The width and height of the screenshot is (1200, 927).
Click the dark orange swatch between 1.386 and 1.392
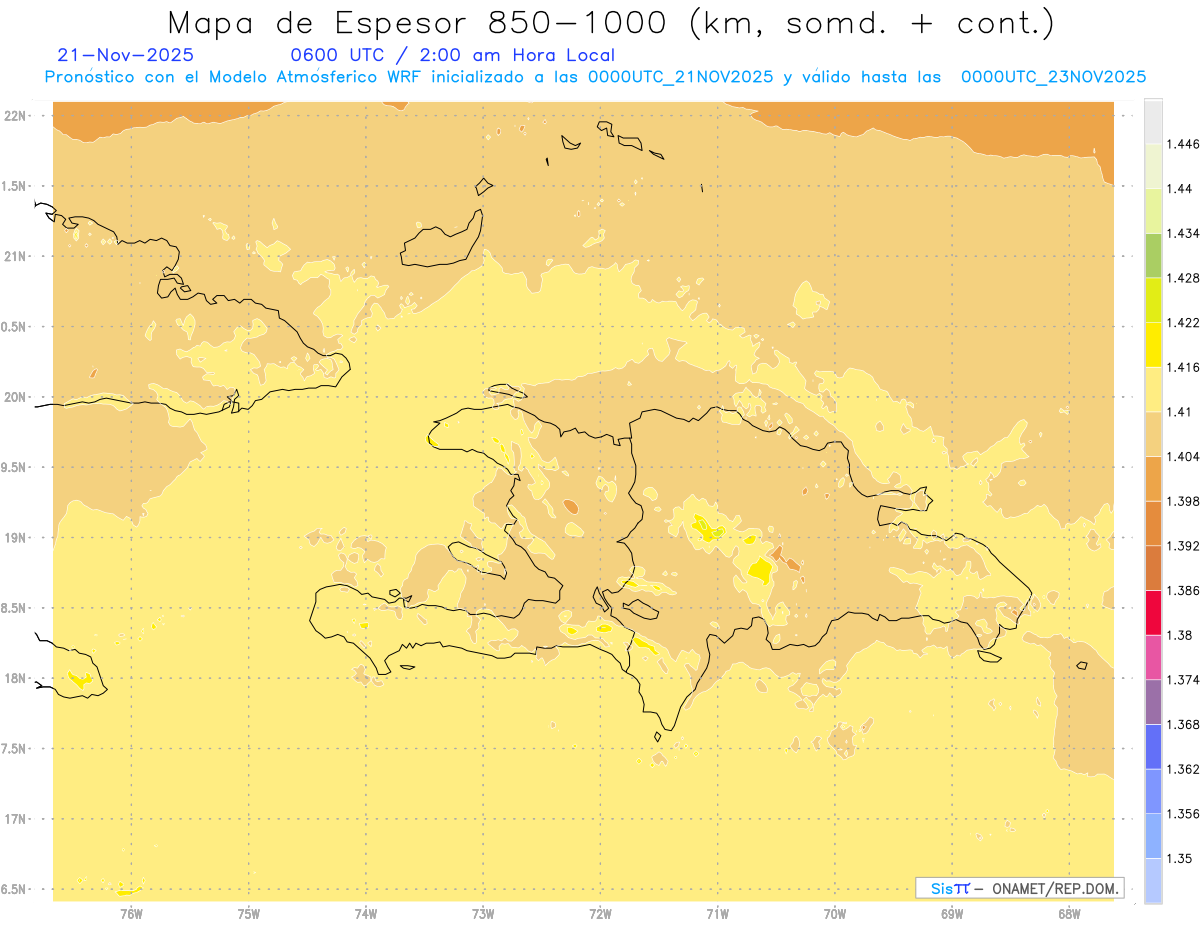click(1153, 568)
